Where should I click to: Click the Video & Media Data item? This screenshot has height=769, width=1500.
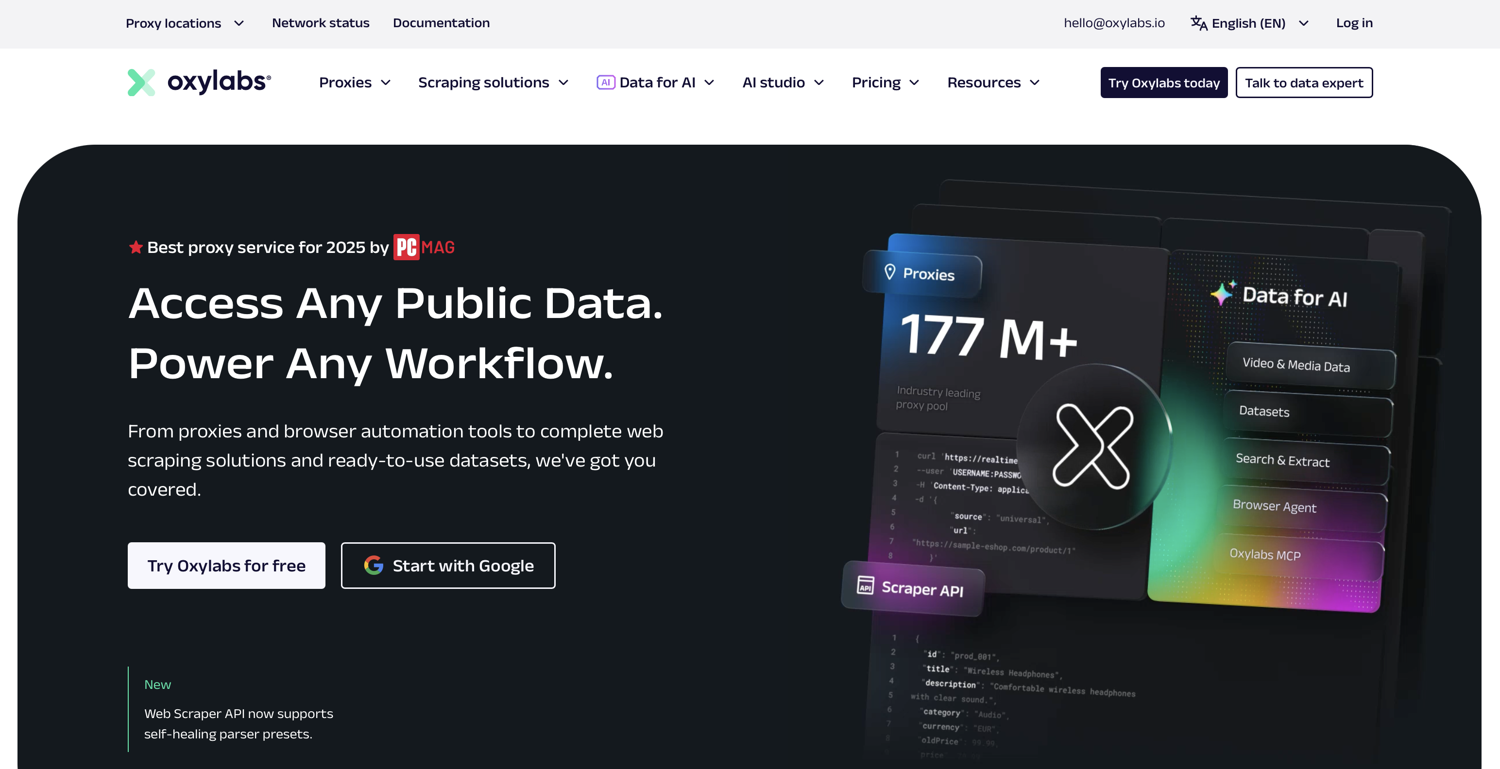[1310, 366]
